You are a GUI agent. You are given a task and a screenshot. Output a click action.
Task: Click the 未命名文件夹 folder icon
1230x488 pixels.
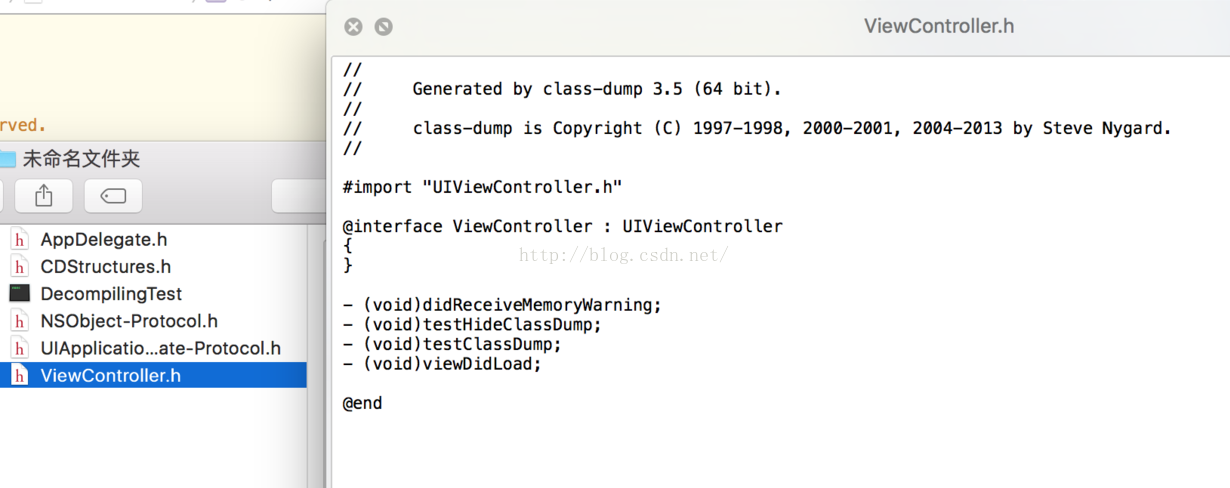(7, 159)
